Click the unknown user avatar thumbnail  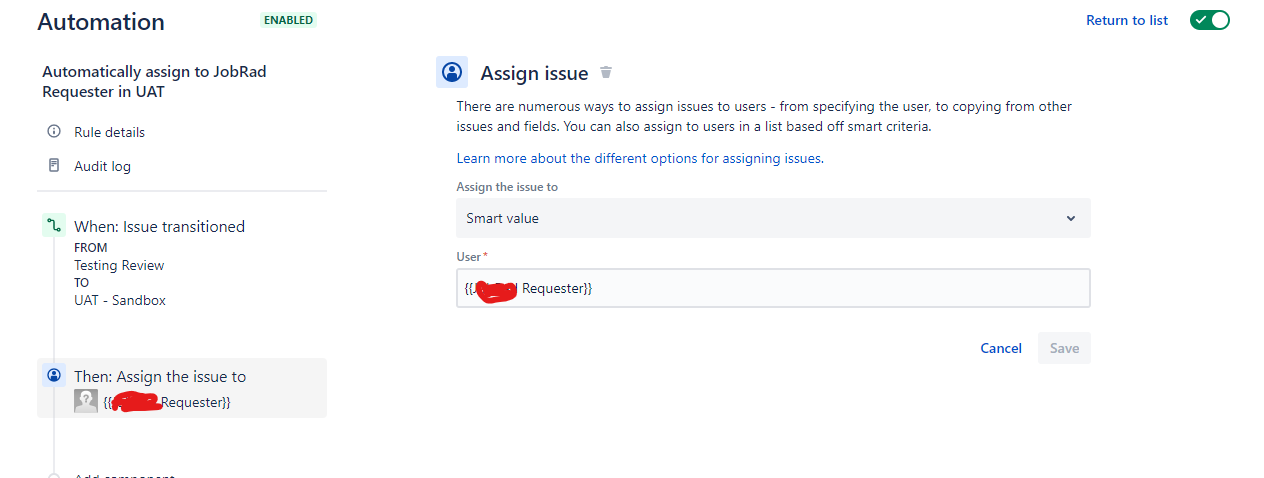[x=86, y=401]
